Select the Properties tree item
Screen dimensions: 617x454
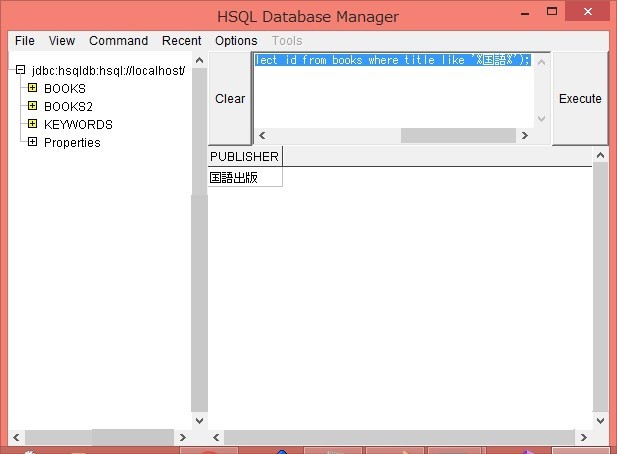(x=72, y=142)
